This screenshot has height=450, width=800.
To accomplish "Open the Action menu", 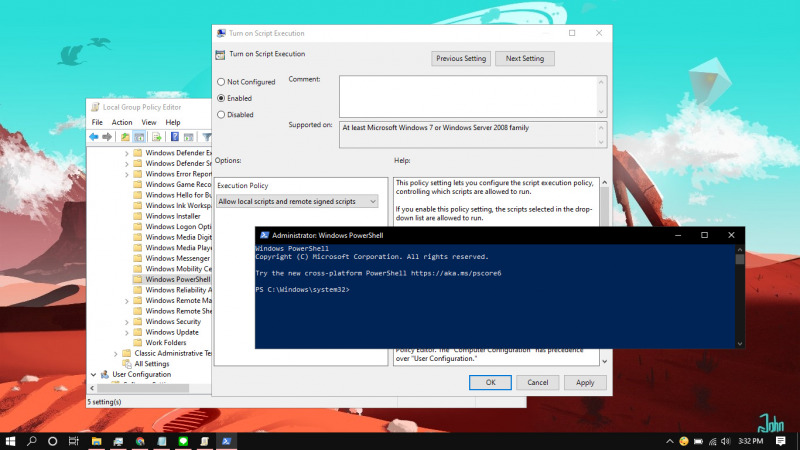I will [x=122, y=122].
